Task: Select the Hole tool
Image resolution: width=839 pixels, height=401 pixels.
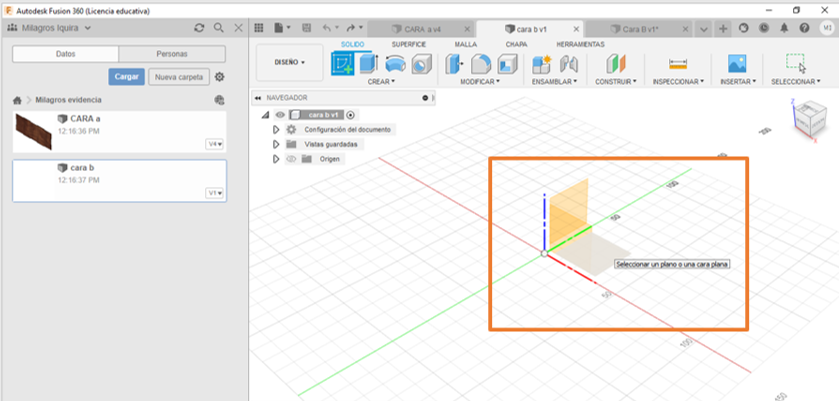Action: point(421,64)
